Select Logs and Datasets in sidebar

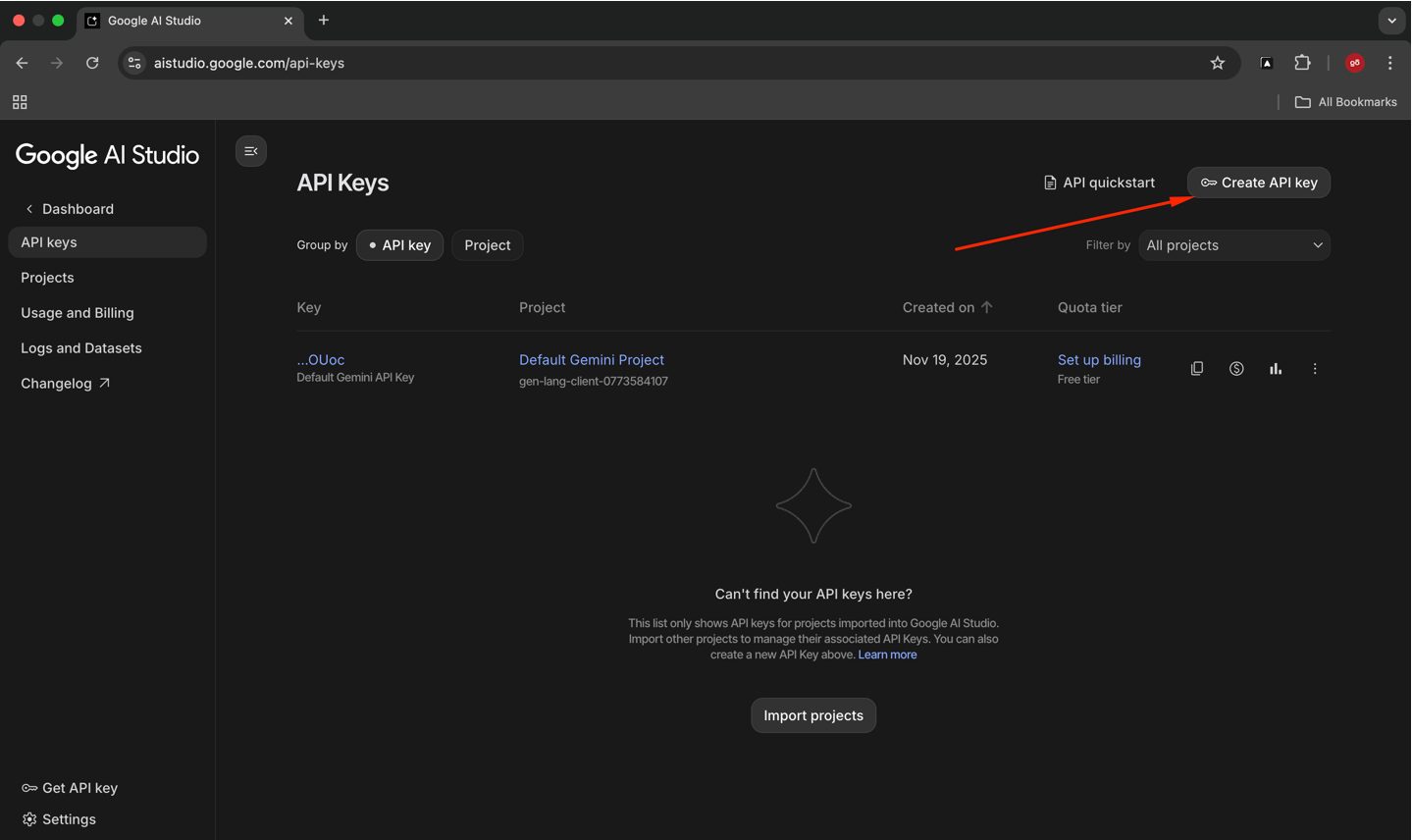coord(81,348)
